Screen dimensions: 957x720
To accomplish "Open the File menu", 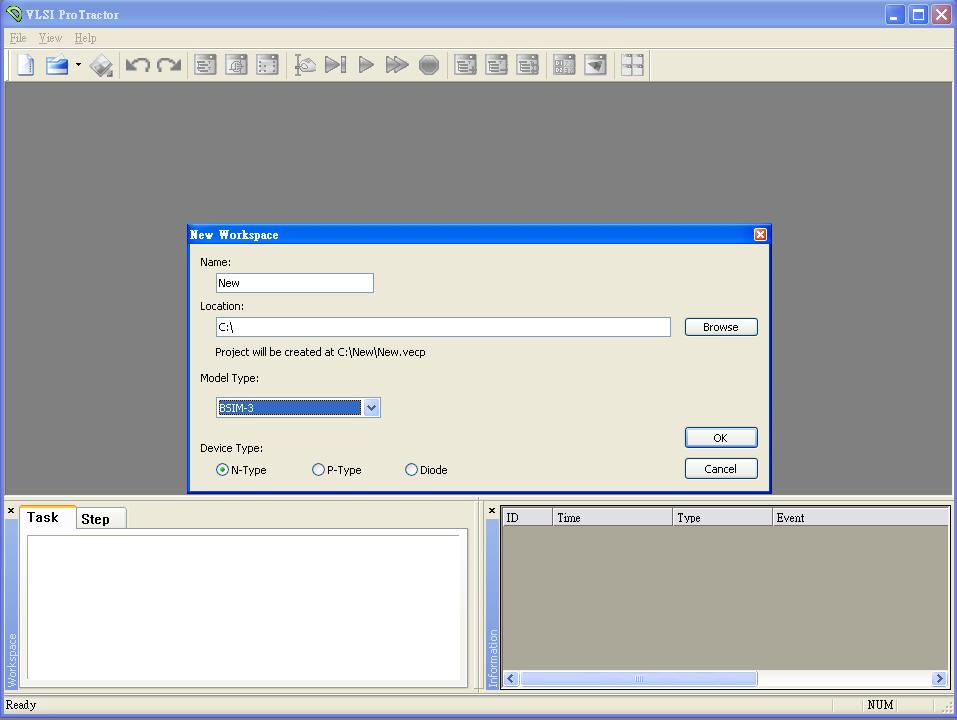I will coord(17,38).
